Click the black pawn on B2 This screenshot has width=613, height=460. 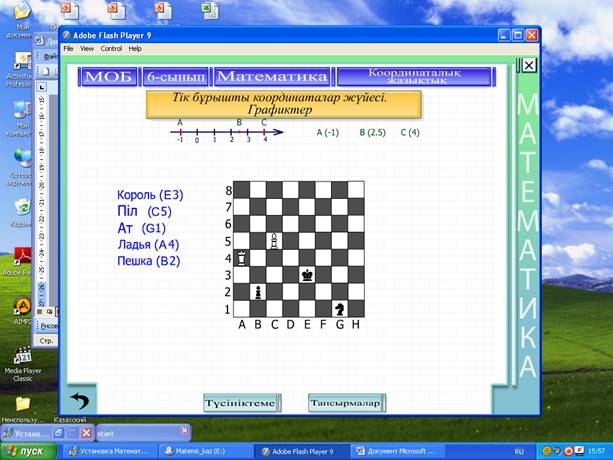[x=258, y=291]
